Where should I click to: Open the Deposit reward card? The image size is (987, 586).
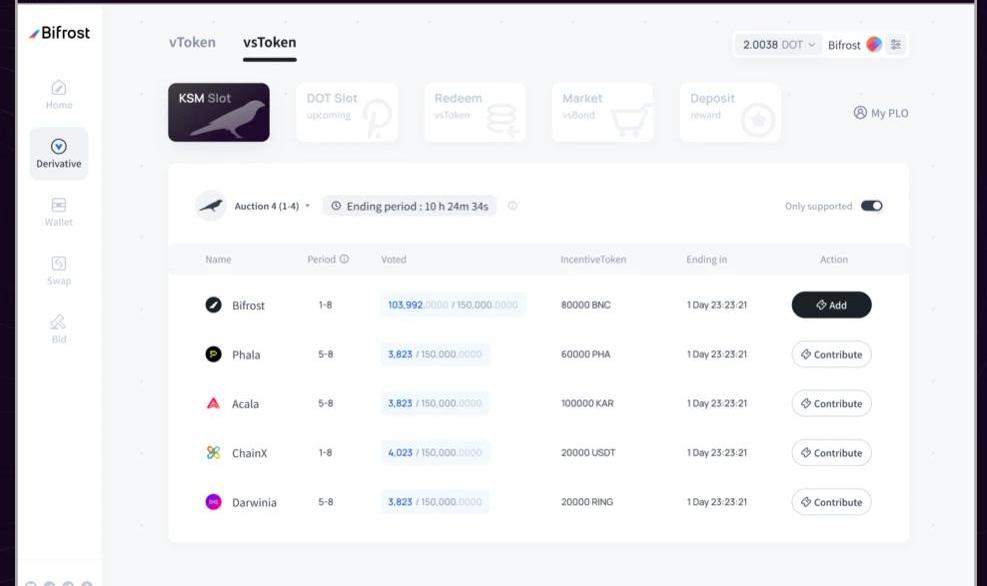(x=730, y=112)
